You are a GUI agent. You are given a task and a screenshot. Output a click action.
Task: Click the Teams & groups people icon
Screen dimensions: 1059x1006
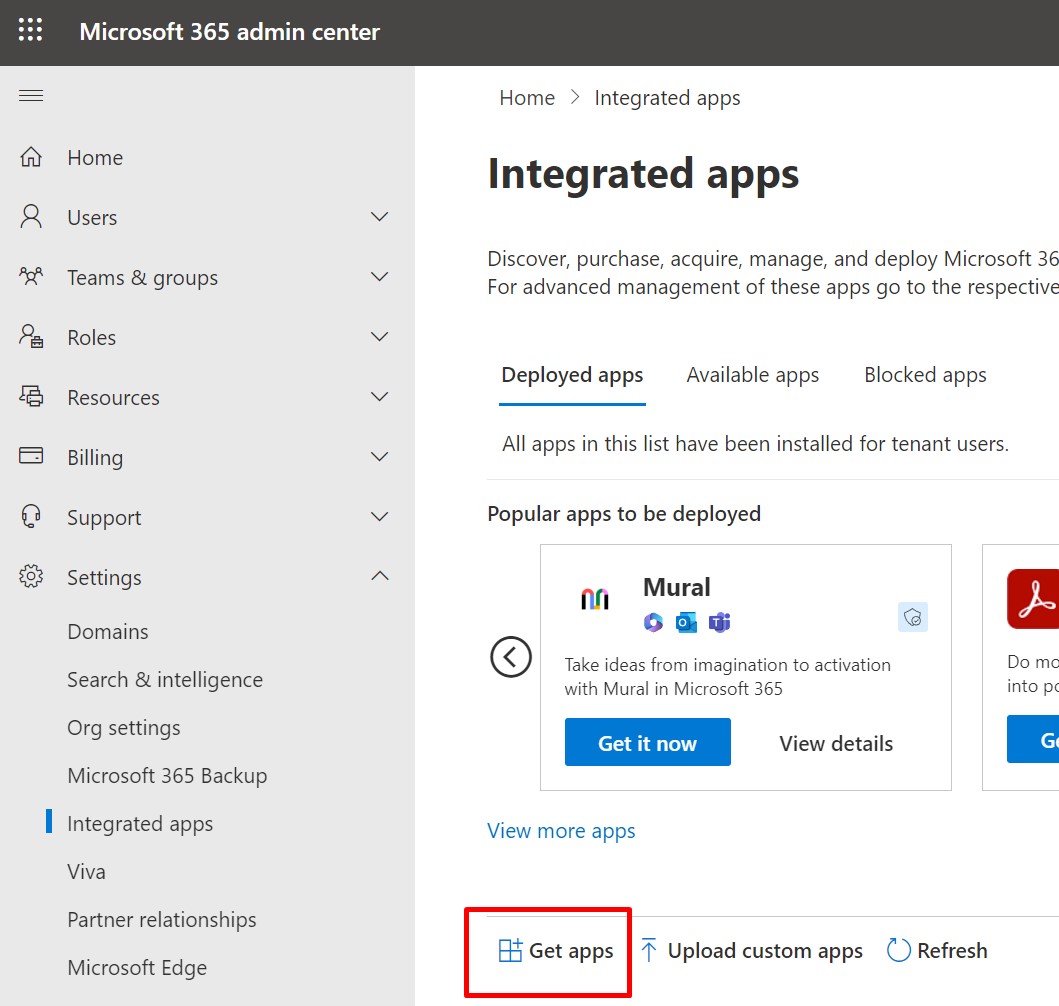(x=31, y=276)
